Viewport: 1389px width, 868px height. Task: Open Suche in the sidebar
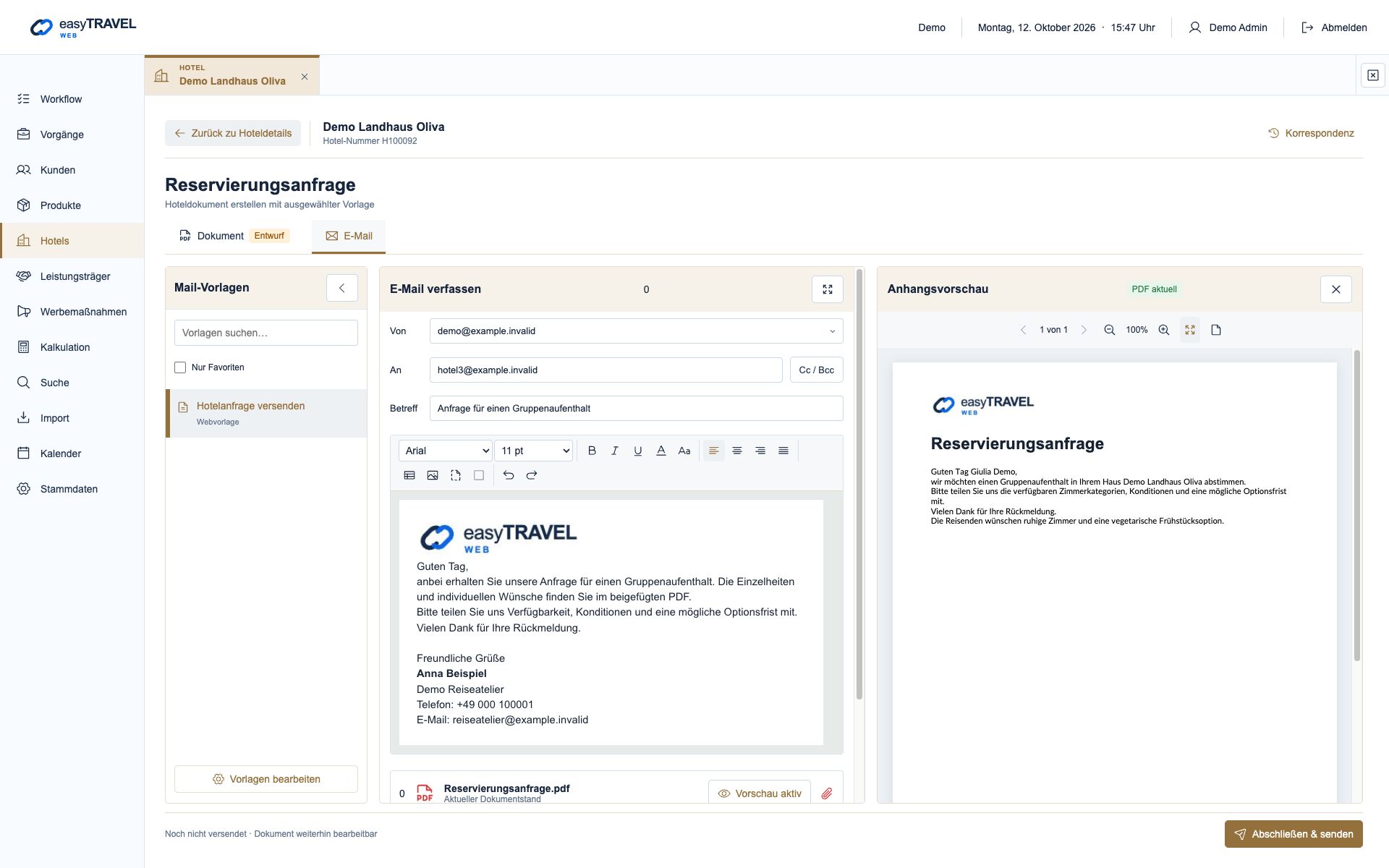[72, 383]
